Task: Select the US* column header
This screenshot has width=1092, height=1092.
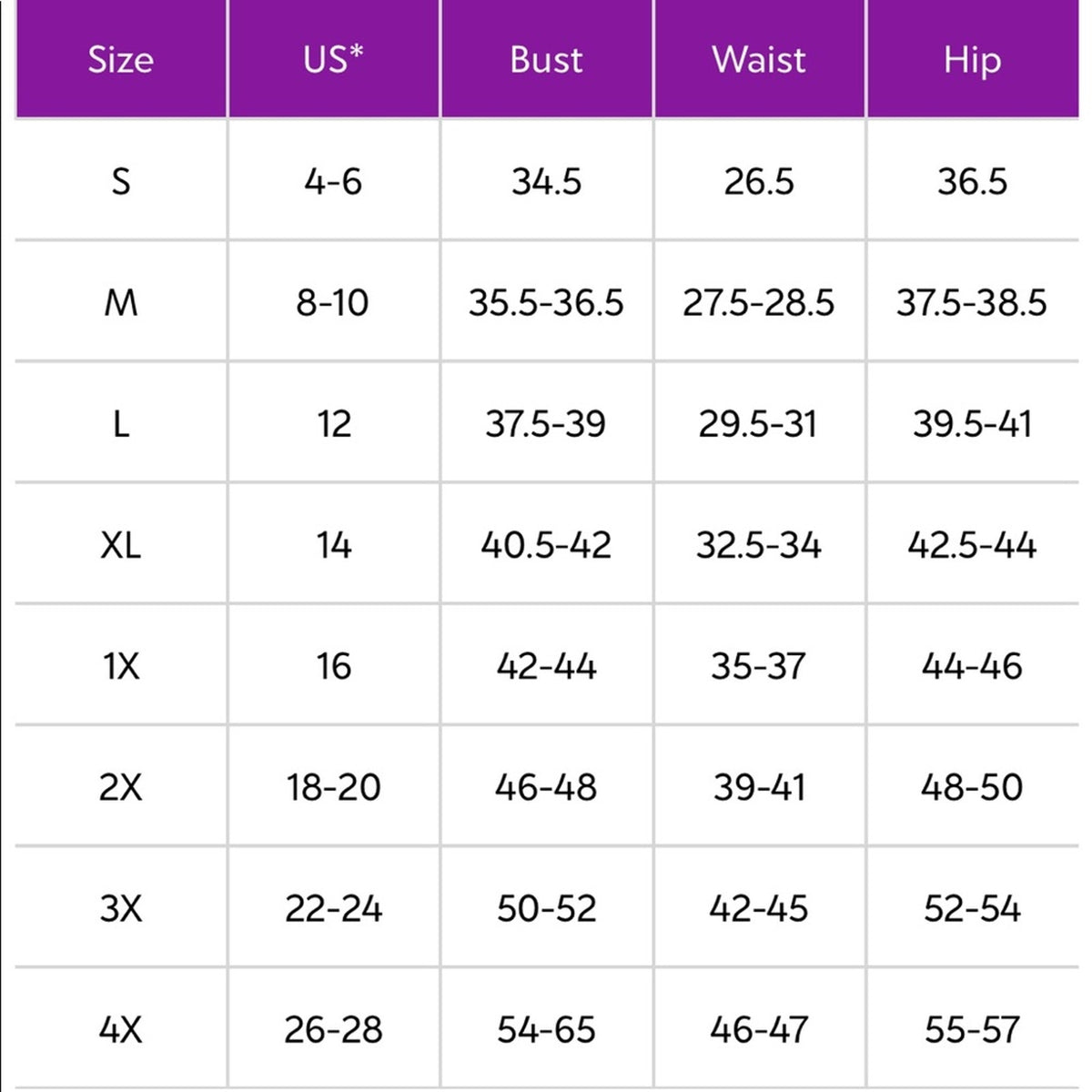Action: click(334, 59)
